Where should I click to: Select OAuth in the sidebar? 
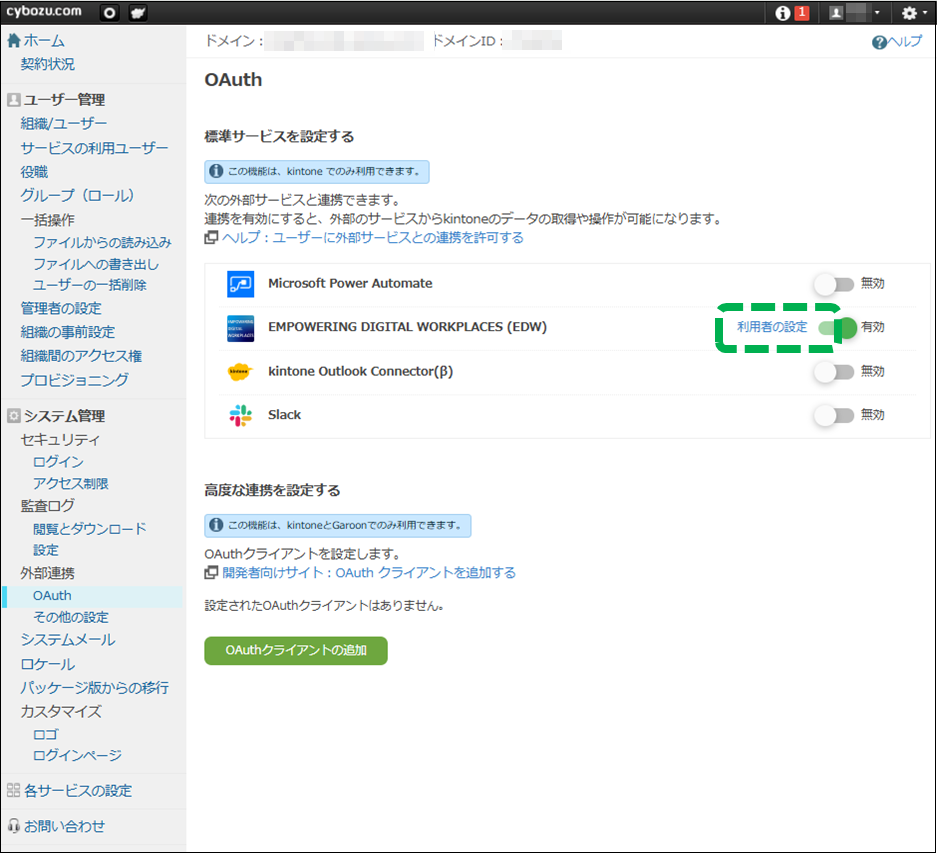point(52,596)
